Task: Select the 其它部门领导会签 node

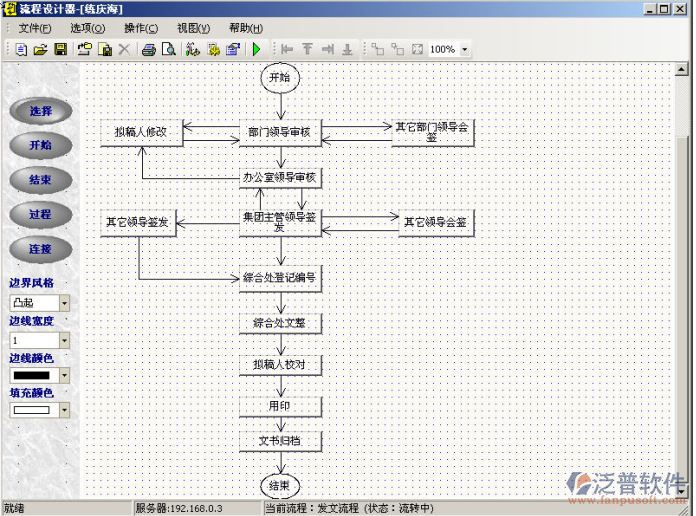Action: (x=433, y=132)
